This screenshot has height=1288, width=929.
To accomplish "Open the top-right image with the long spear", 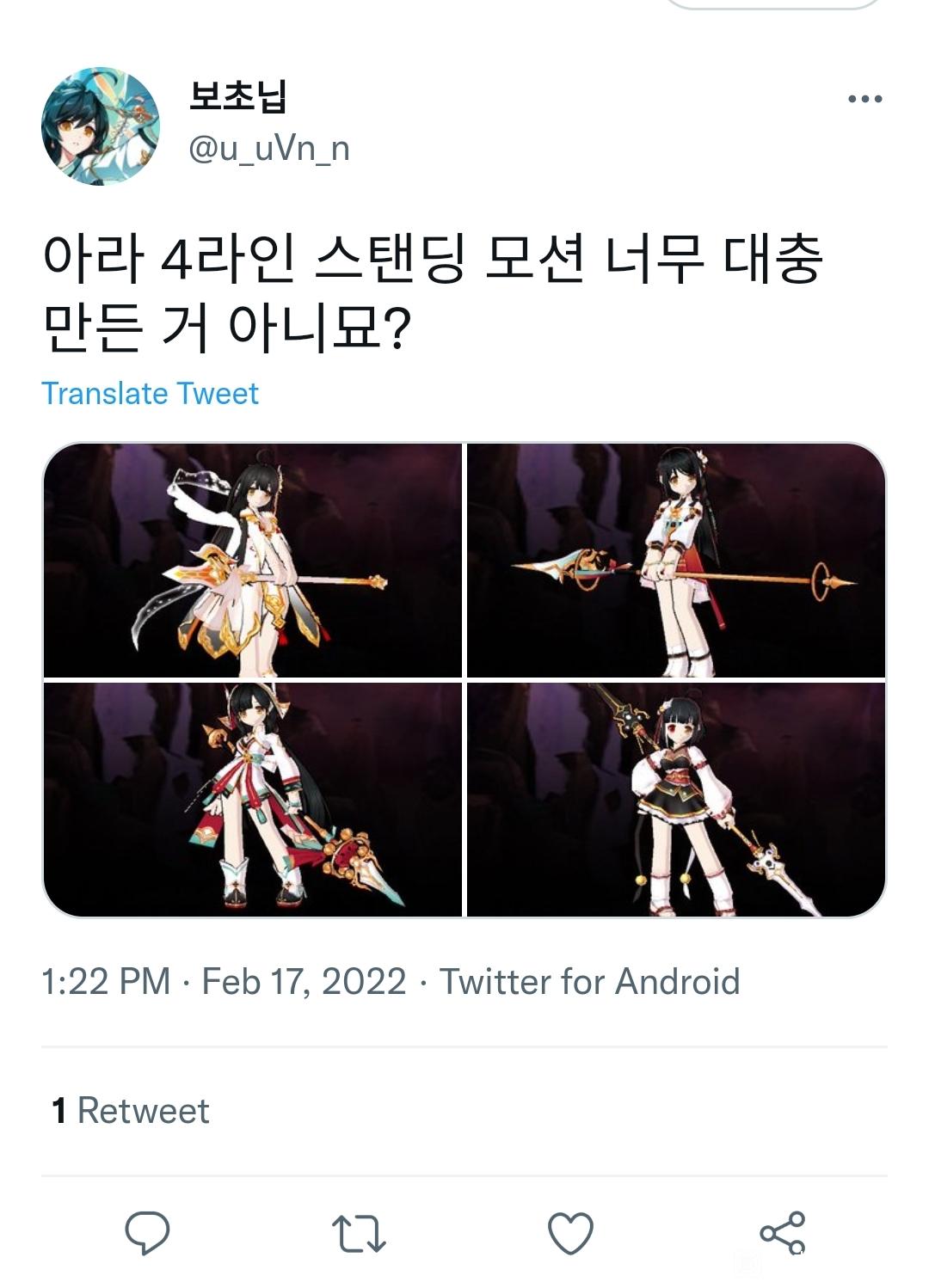I will tap(676, 561).
